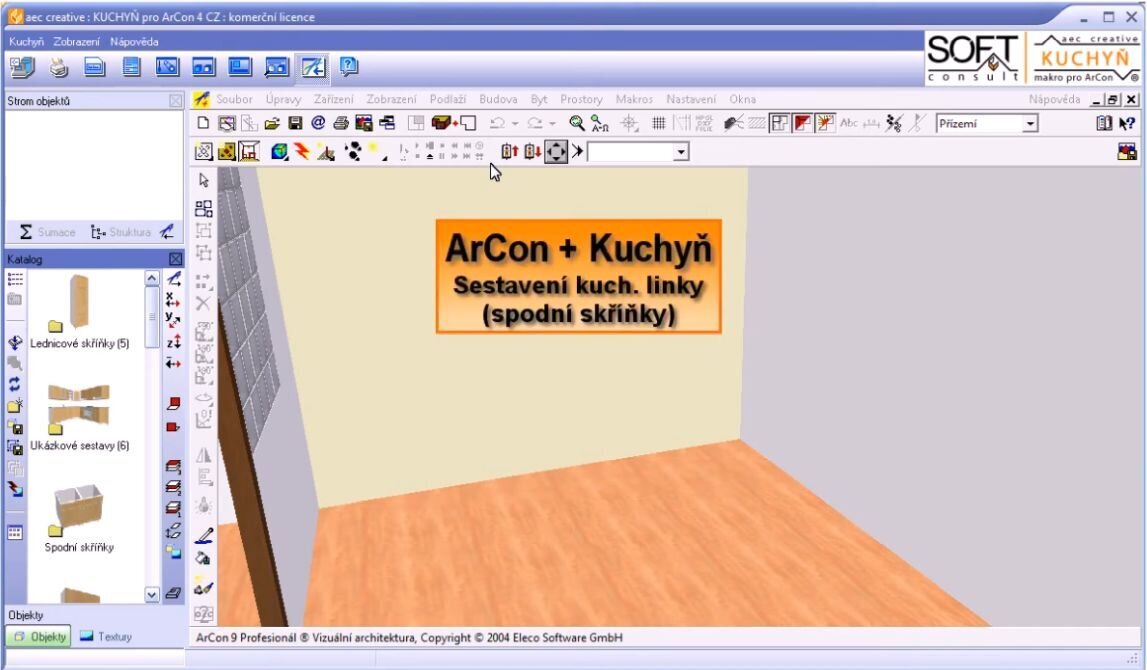Toggle the pan navigation mode icon
This screenshot has height=670, width=1147.
coord(558,151)
